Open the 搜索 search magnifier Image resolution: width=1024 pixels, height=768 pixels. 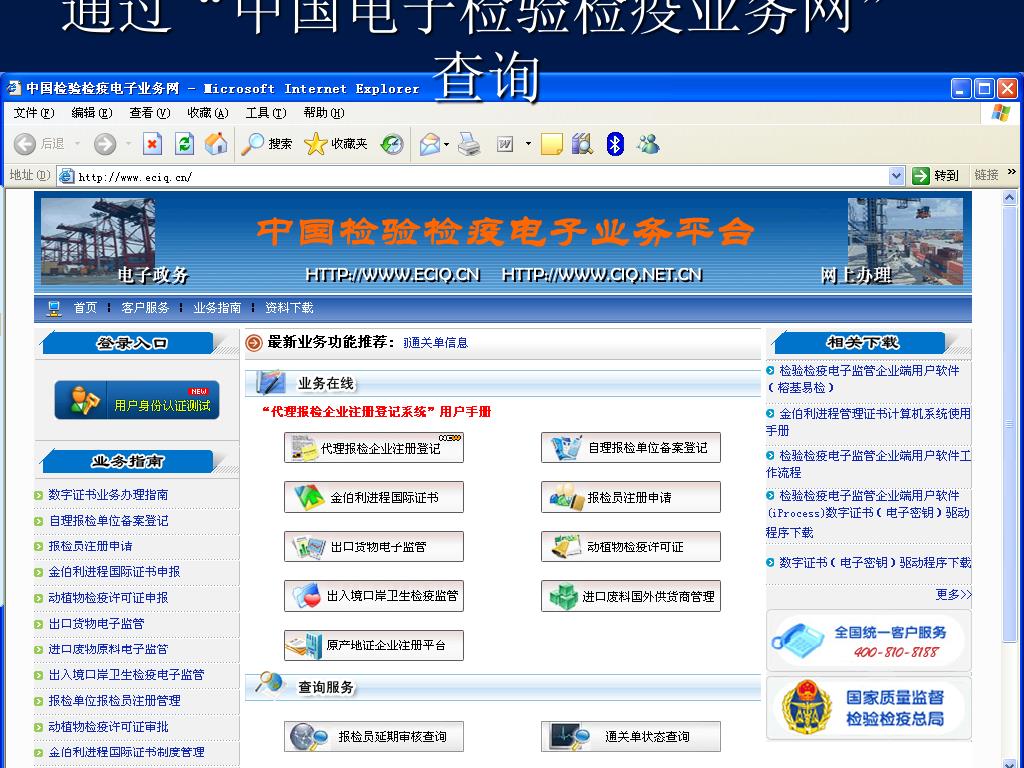pos(266,144)
